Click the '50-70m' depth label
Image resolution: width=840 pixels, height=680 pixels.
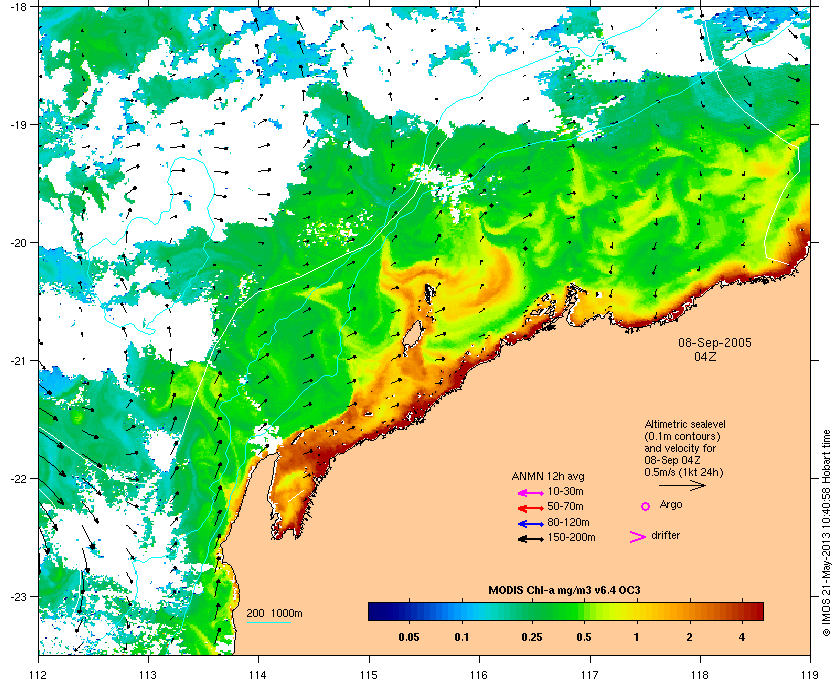[x=565, y=506]
